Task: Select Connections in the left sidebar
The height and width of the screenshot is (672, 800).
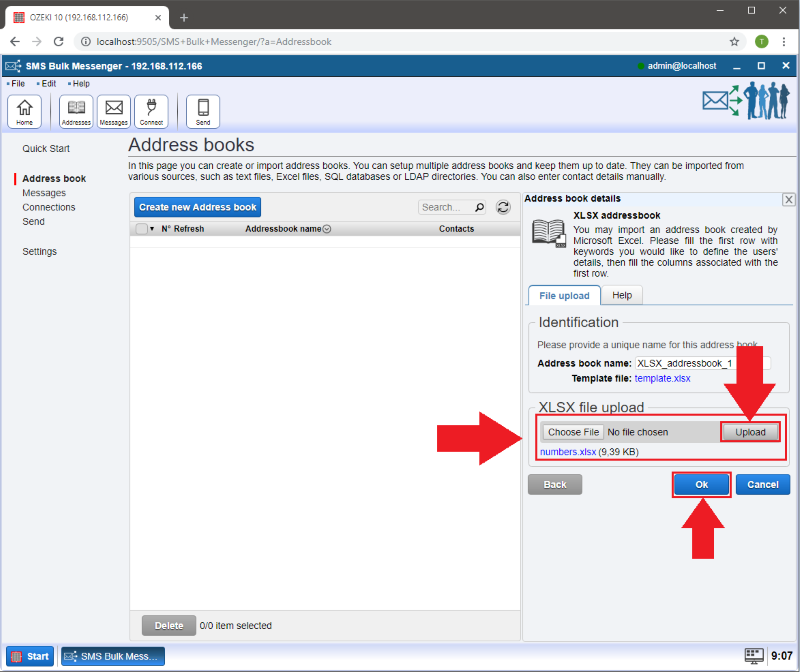Action: [48, 207]
